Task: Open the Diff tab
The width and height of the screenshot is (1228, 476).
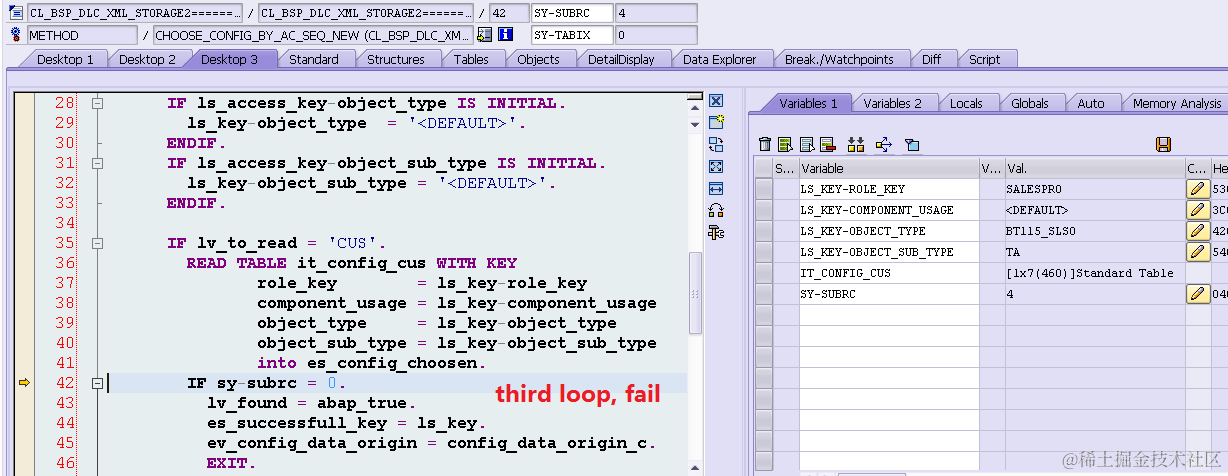Action: tap(931, 59)
